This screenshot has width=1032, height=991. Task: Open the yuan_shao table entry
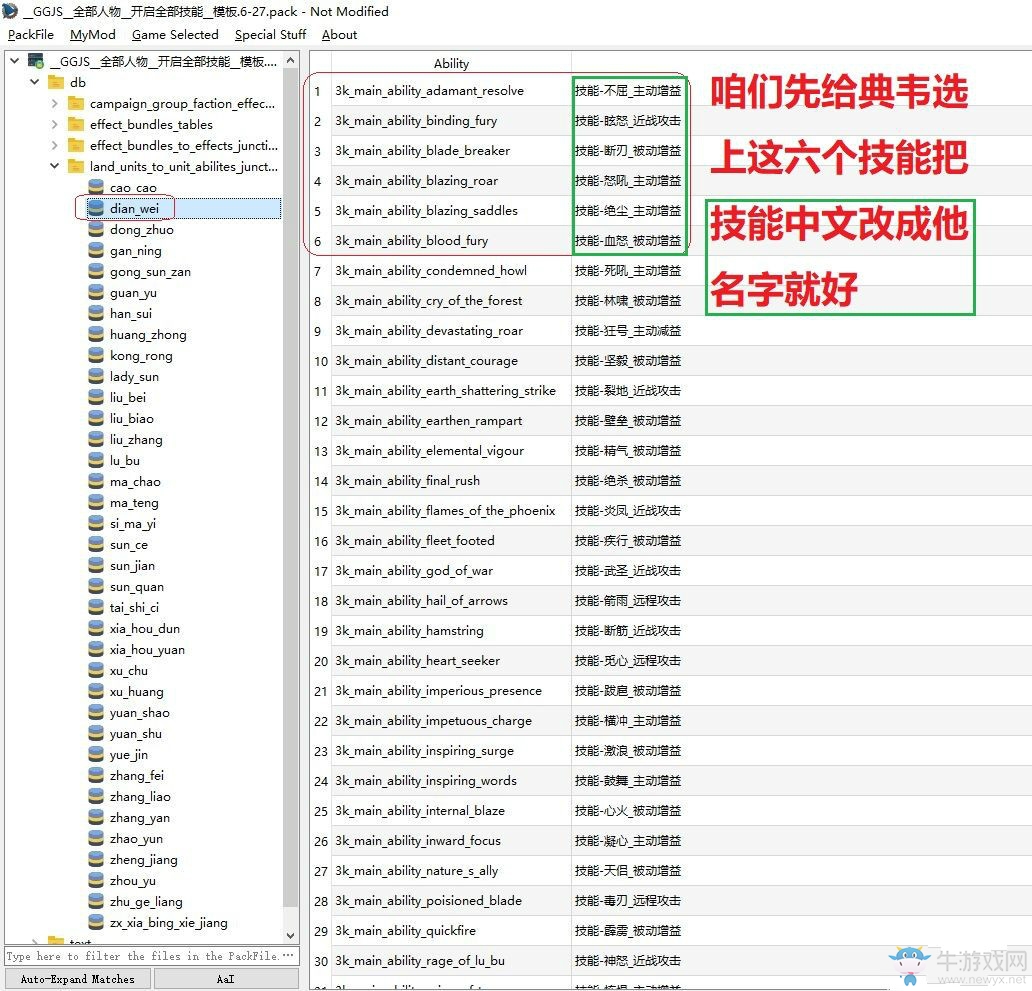point(140,713)
